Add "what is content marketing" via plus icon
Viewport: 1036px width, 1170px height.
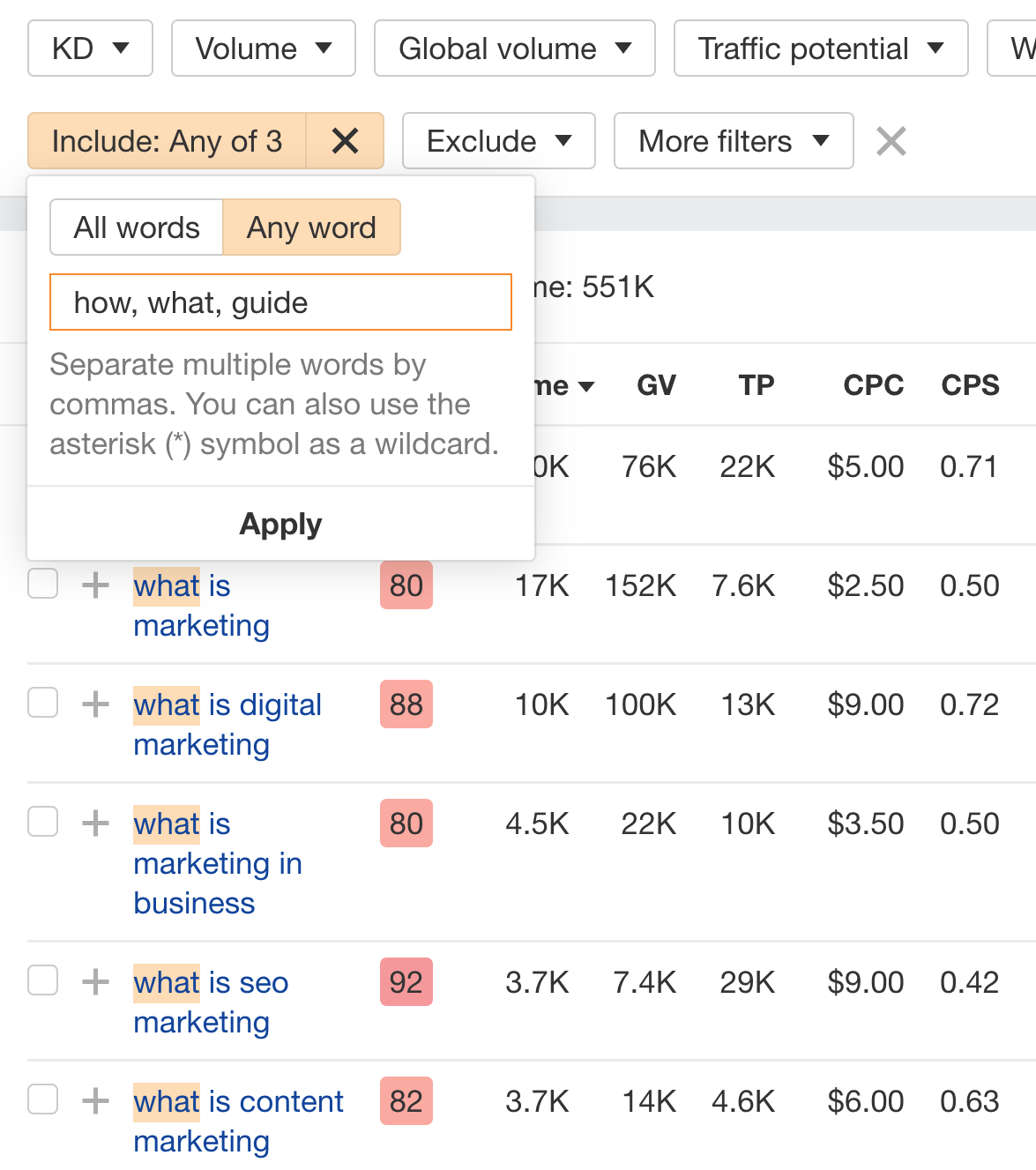pyautogui.click(x=94, y=1100)
